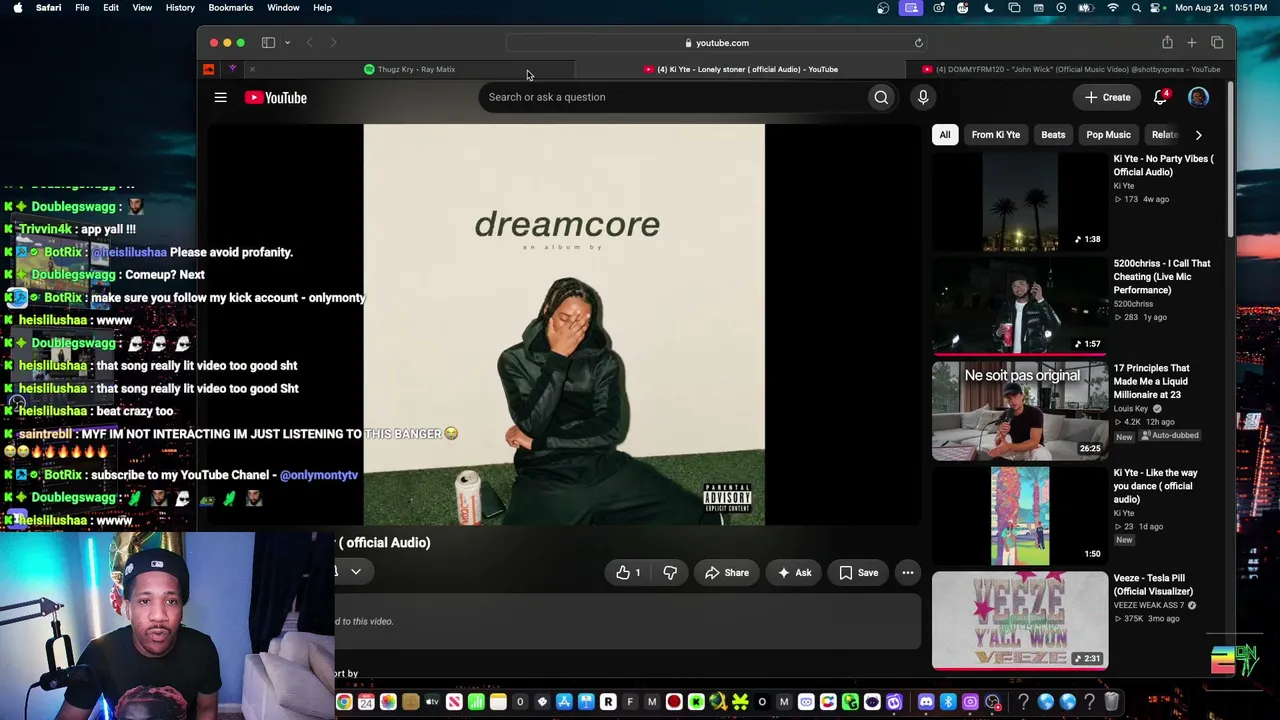Open 'Veeze - Tesla Pill' video title

click(x=1154, y=585)
